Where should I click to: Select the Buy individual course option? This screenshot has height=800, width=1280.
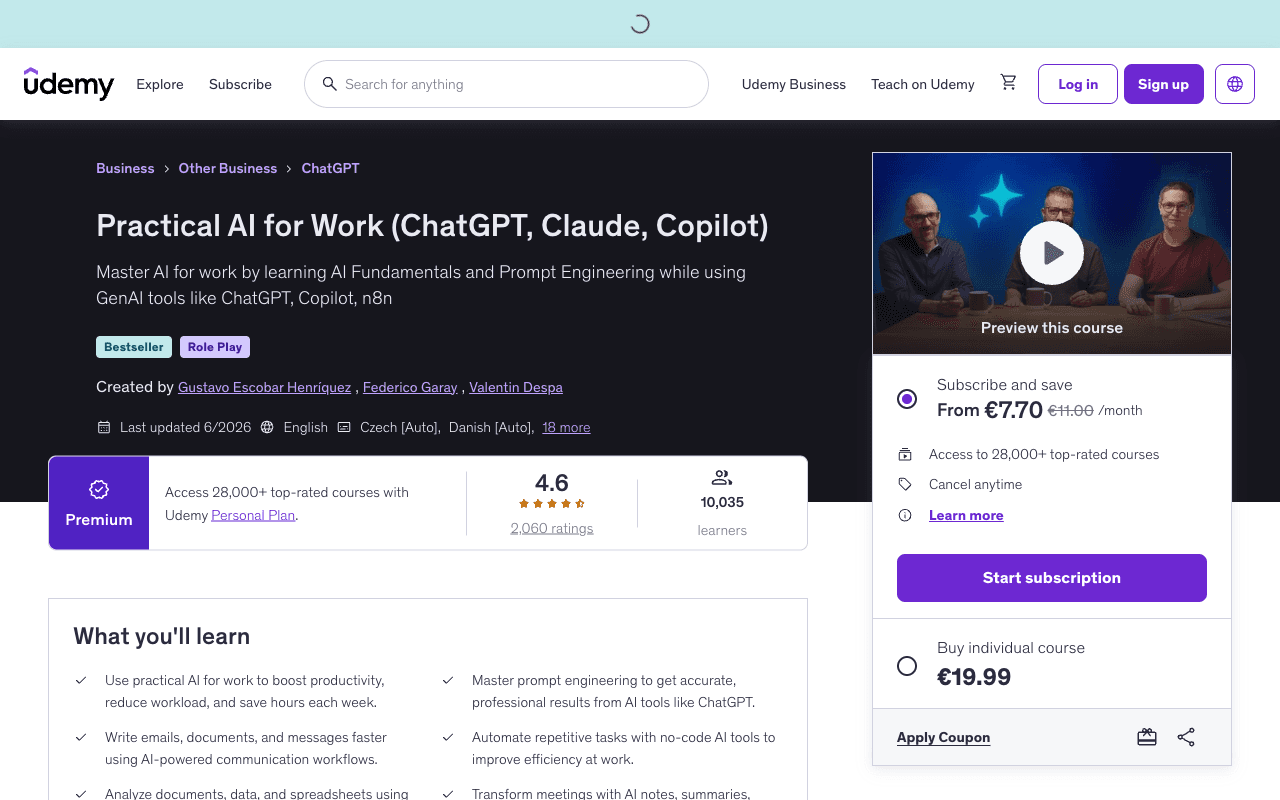(907, 666)
